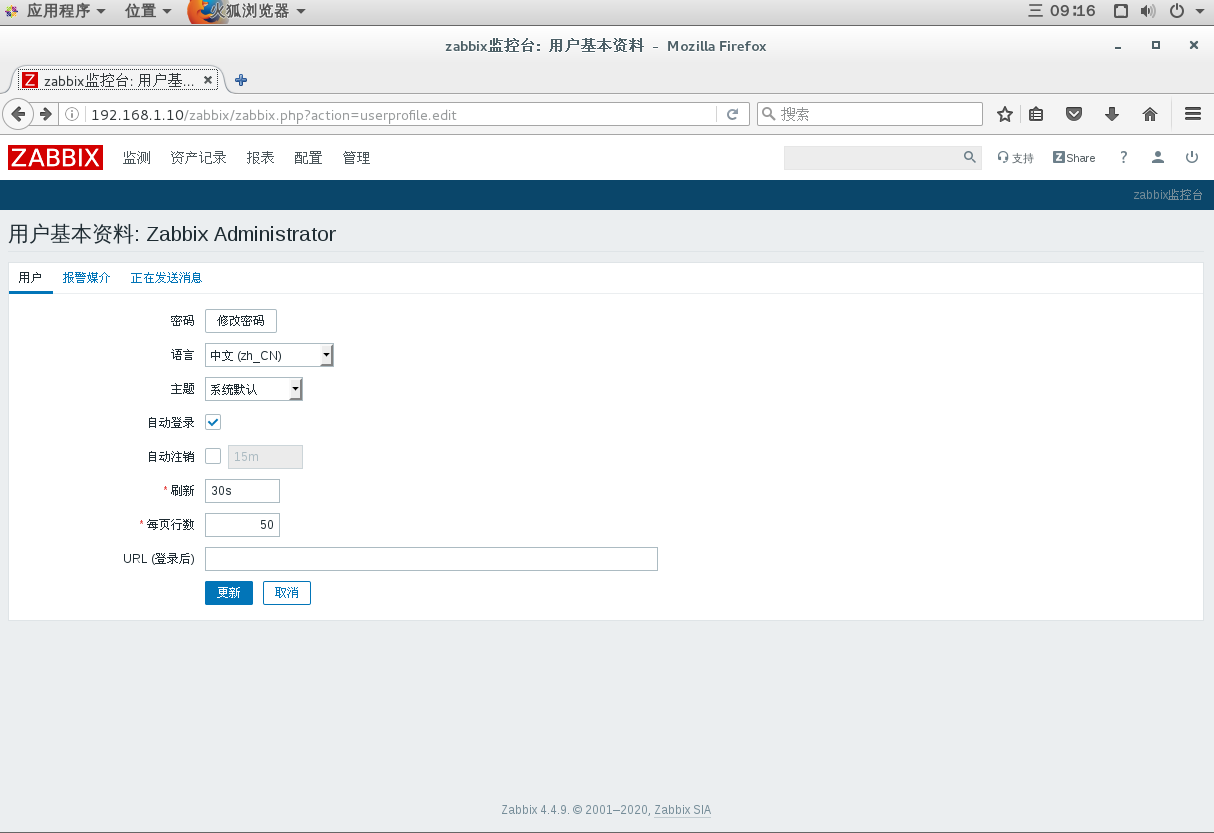Go back with Firefox back arrow
Screen dimensions: 1214x833
18,114
